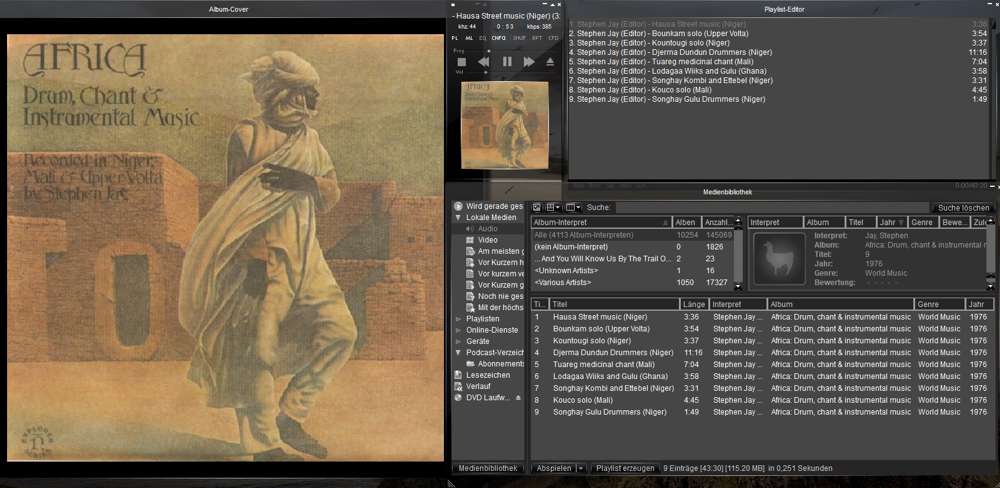Screen dimensions: 1000x488
Task: Skip forward to the next track
Action: click(x=529, y=62)
